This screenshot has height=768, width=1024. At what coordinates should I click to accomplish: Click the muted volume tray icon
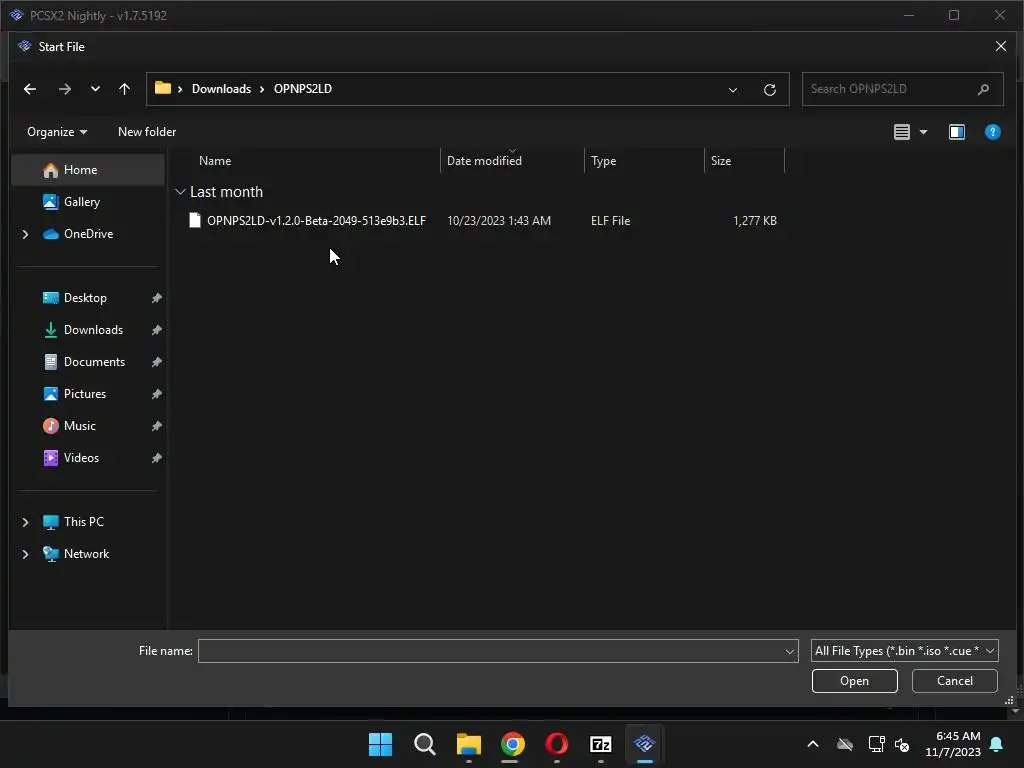point(902,744)
